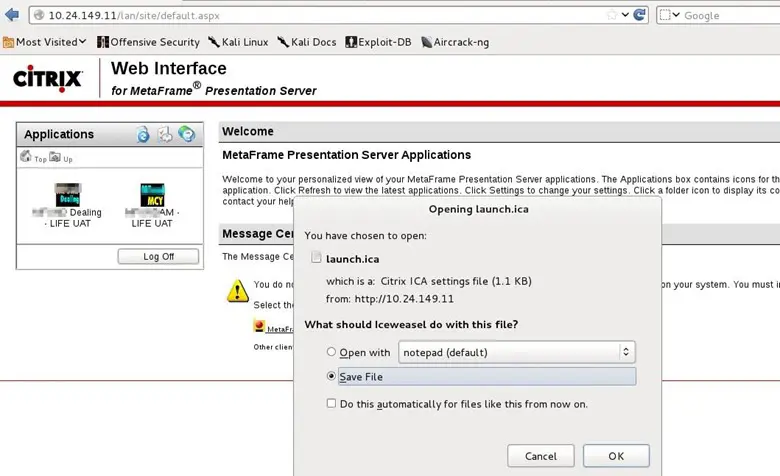Open the Settings icon in Applications panel
Viewport: 780px width, 476px height.
coord(165,134)
